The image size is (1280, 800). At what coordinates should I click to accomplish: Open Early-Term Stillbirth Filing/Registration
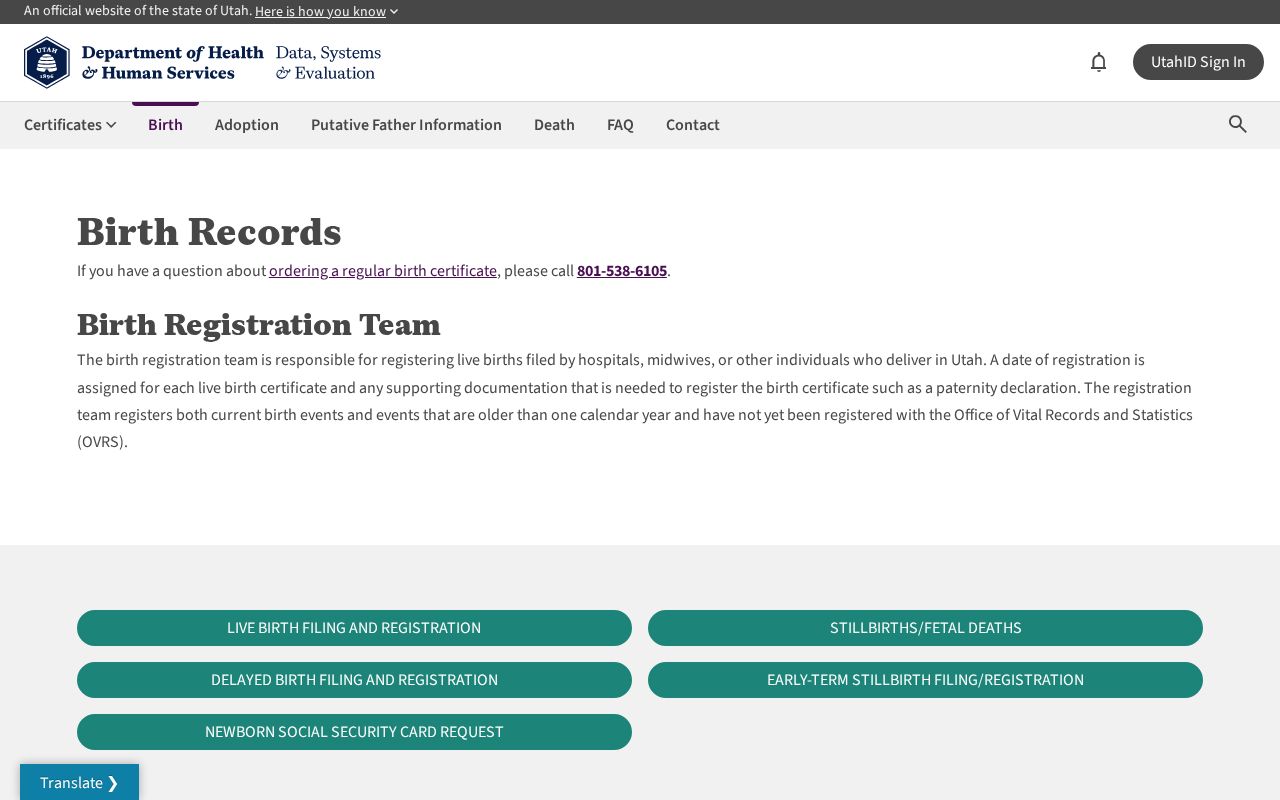click(925, 680)
